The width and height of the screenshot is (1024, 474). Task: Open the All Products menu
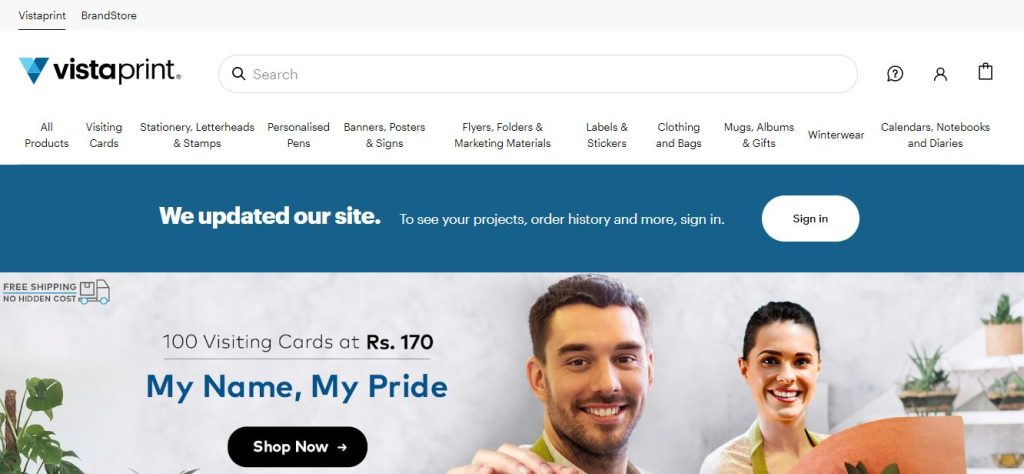pyautogui.click(x=46, y=135)
